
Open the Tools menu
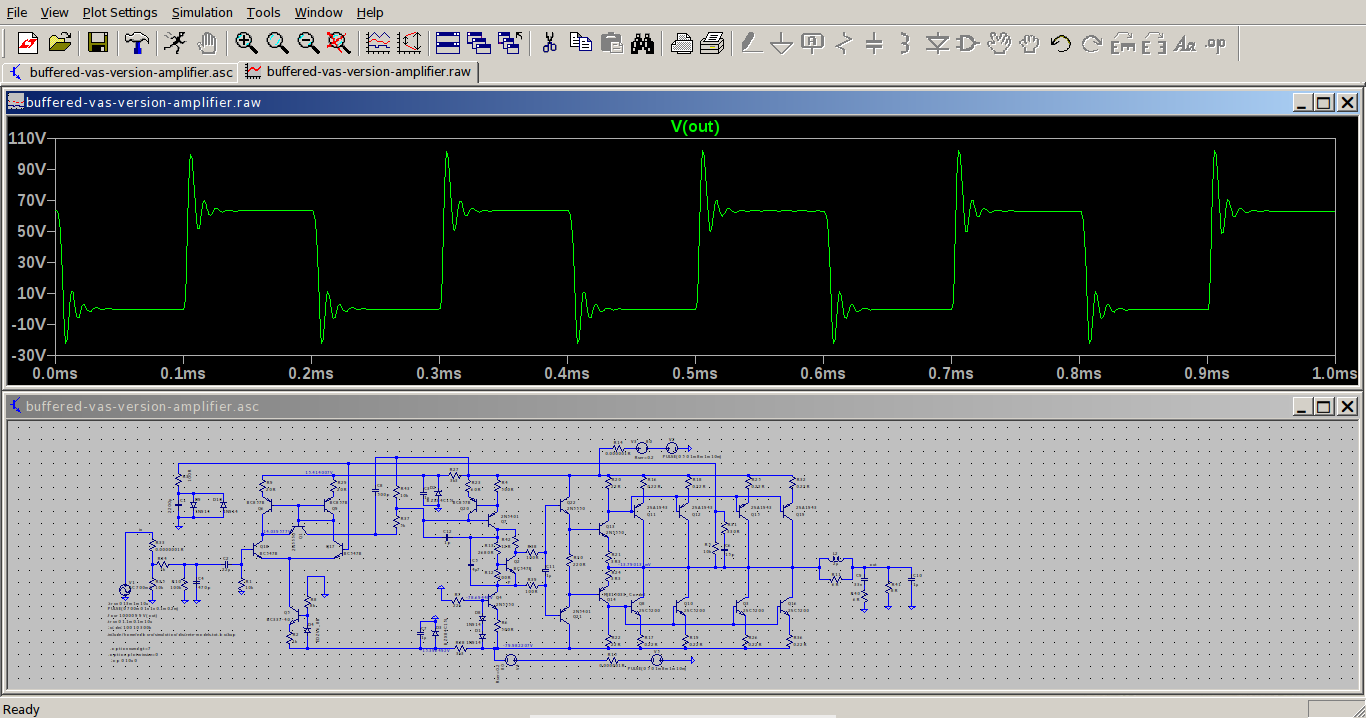pos(264,12)
